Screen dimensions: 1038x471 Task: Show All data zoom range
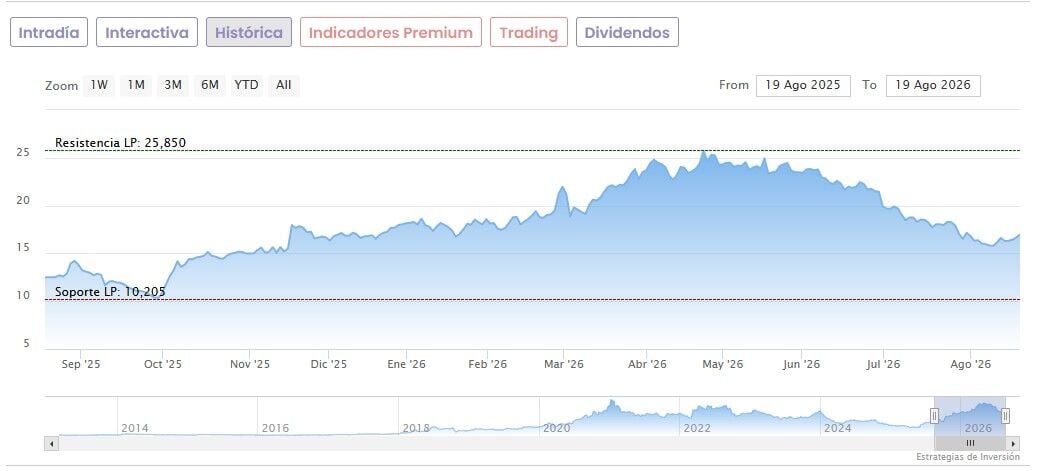pyautogui.click(x=284, y=85)
